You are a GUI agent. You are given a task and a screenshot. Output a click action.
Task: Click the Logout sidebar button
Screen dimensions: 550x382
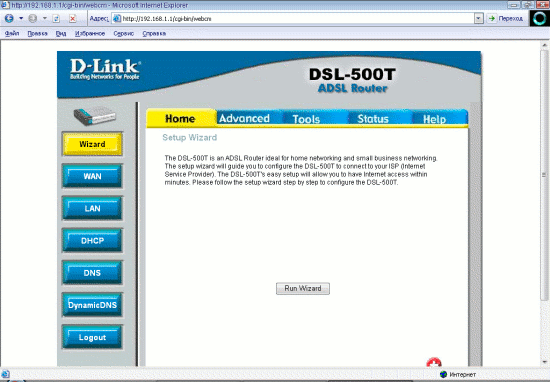pos(92,337)
